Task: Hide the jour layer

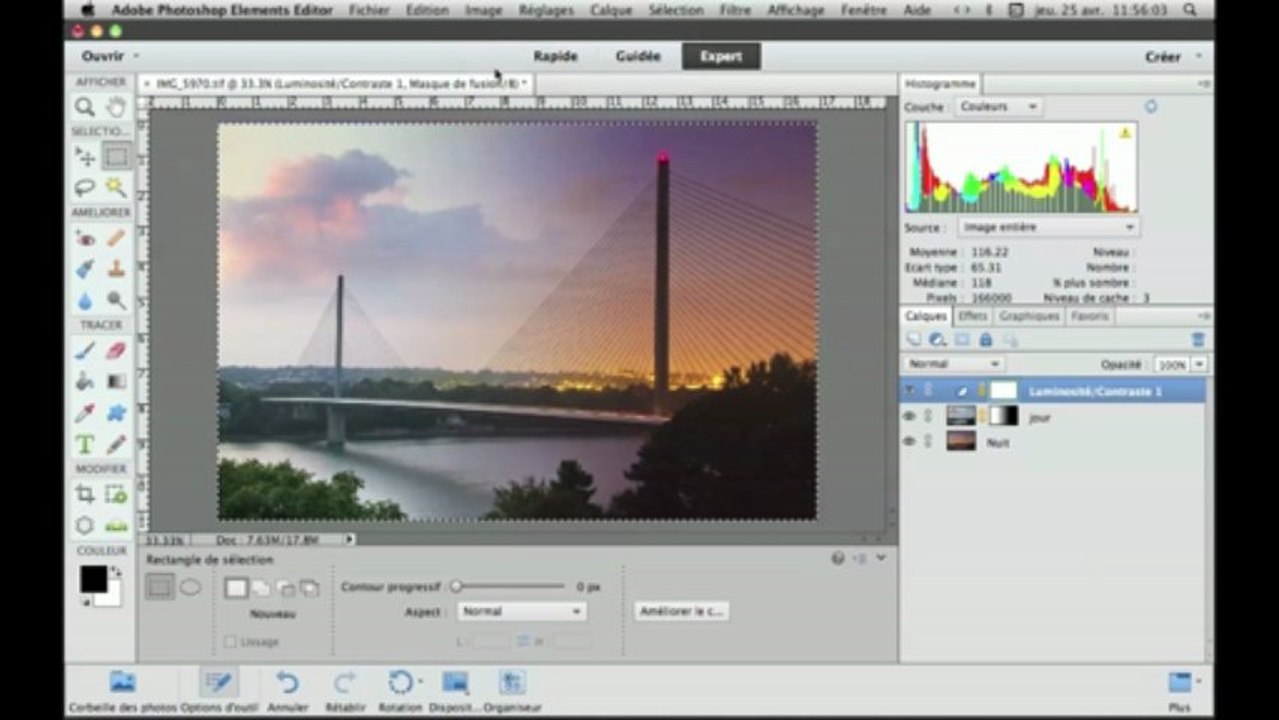Action: [x=909, y=416]
